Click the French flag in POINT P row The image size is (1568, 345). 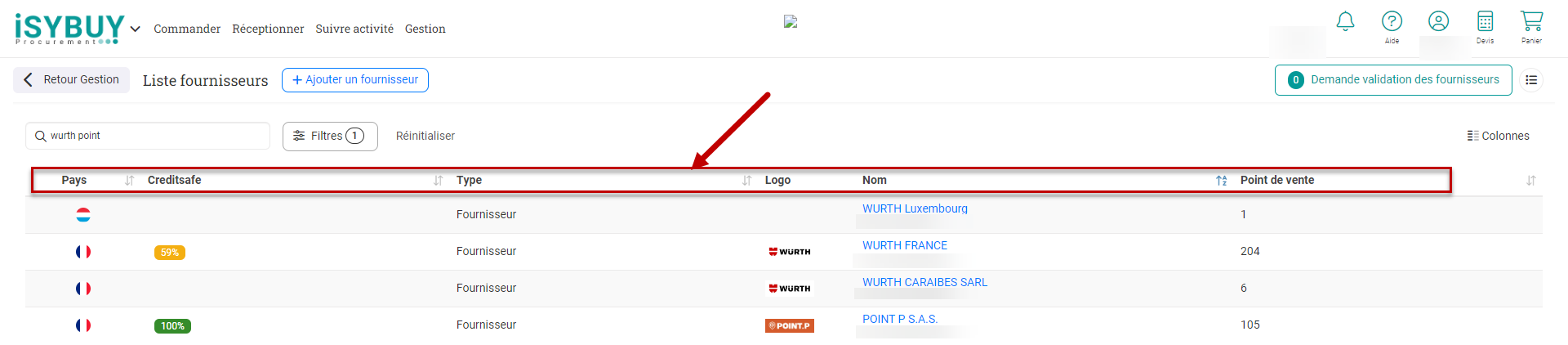[x=83, y=325]
